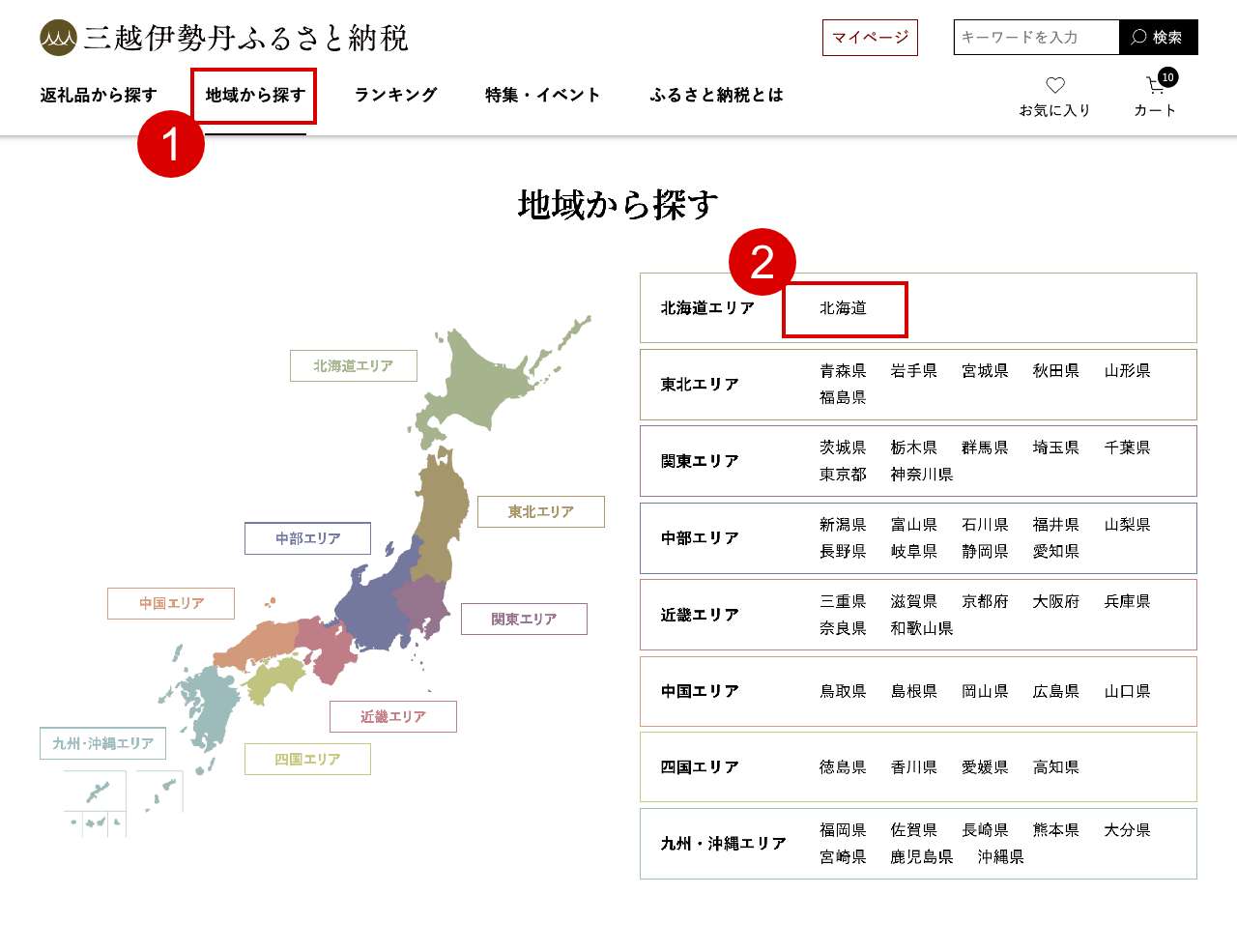The height and width of the screenshot is (952, 1237).
Task: Select 広島県 prefecture link
Action: [x=1055, y=691]
